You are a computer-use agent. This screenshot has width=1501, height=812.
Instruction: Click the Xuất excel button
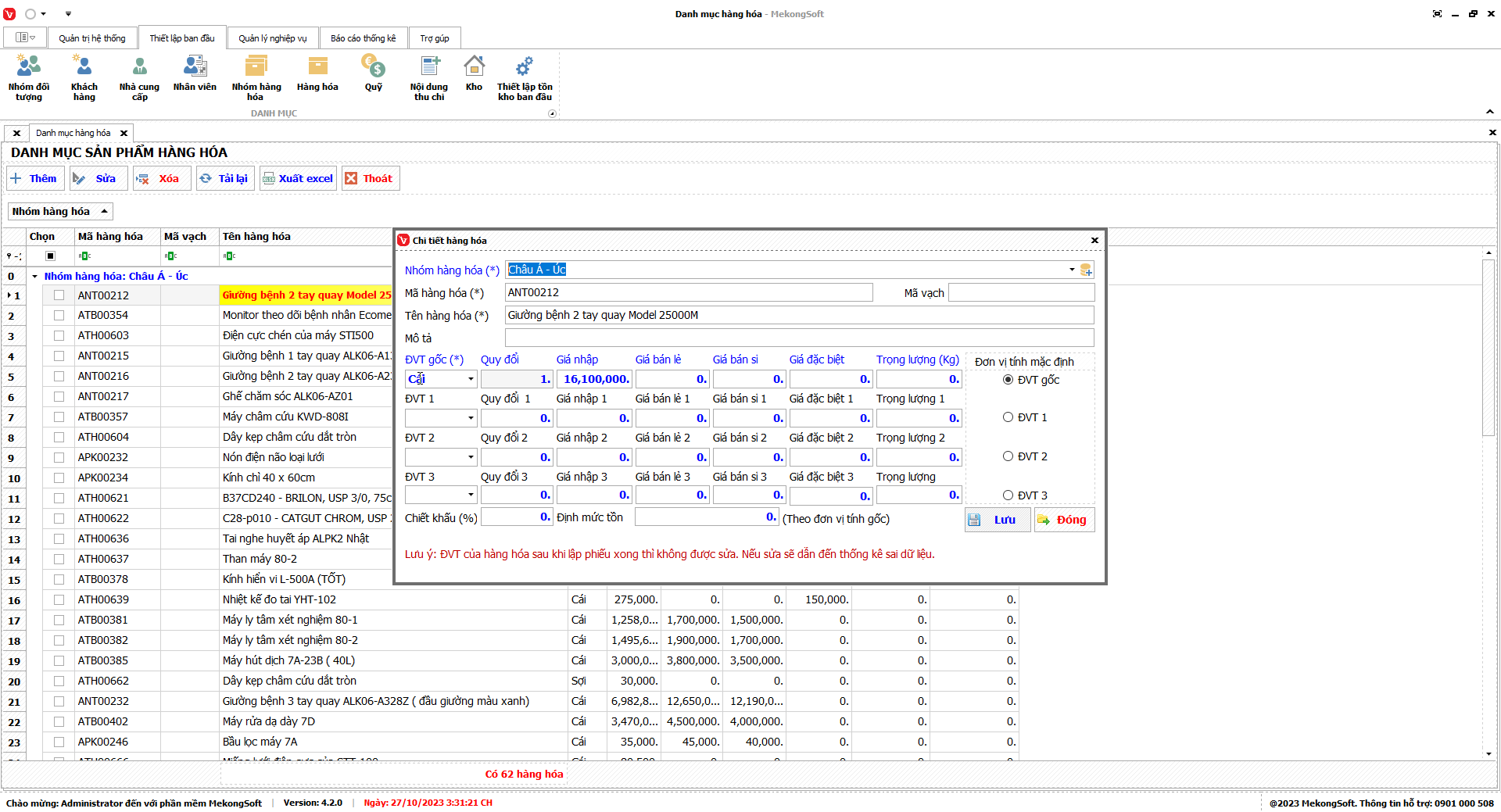[298, 178]
